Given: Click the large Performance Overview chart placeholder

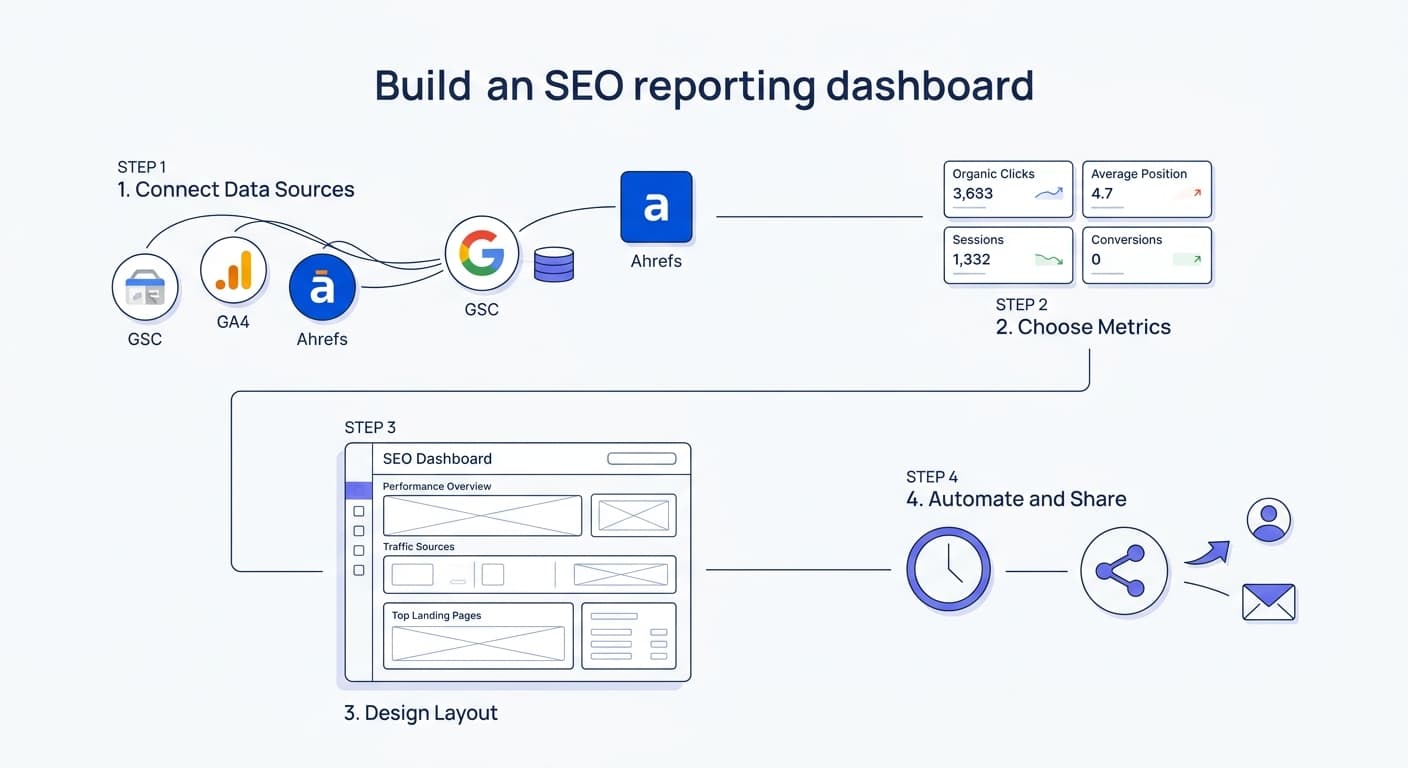Looking at the screenshot, I should pos(482,516).
